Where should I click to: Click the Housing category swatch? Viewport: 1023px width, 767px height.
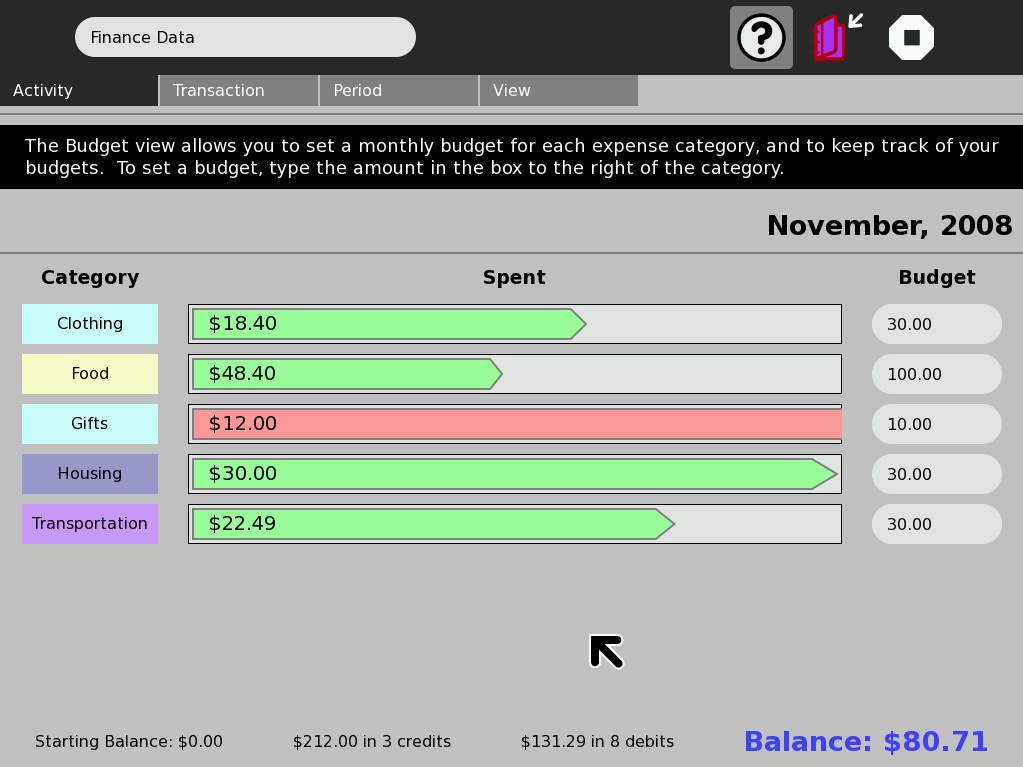click(x=90, y=474)
